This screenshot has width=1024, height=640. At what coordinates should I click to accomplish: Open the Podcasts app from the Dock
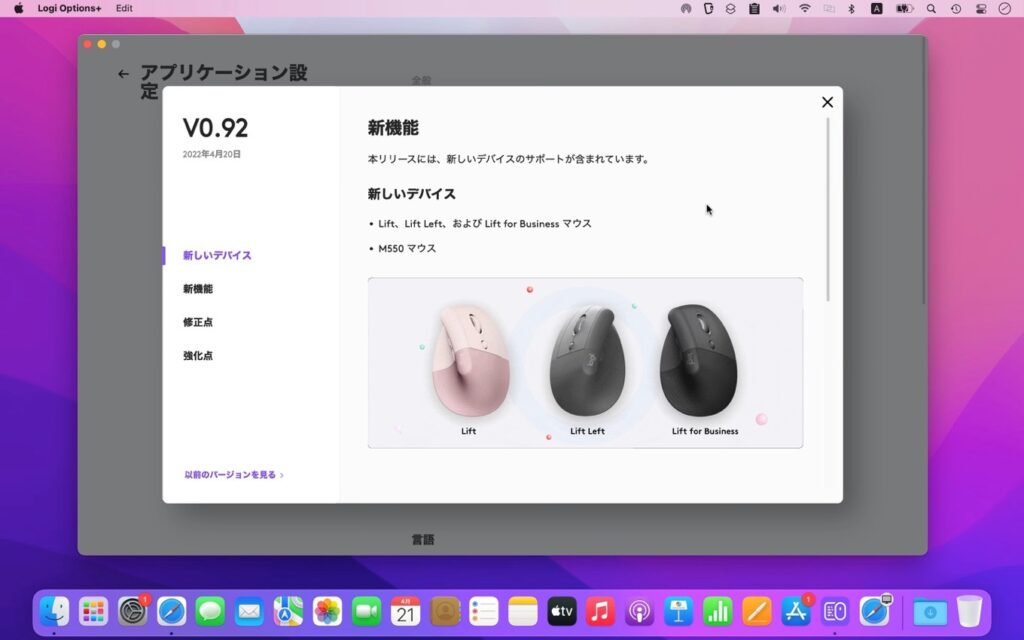640,611
